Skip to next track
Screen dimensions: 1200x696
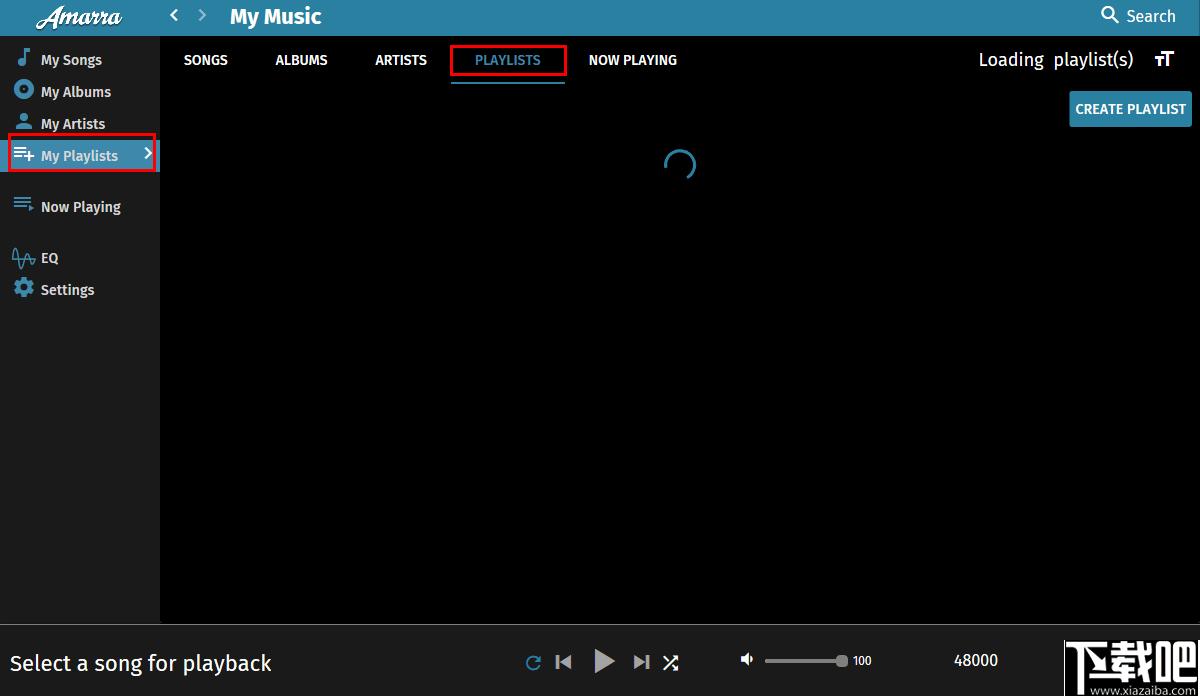pyautogui.click(x=642, y=662)
